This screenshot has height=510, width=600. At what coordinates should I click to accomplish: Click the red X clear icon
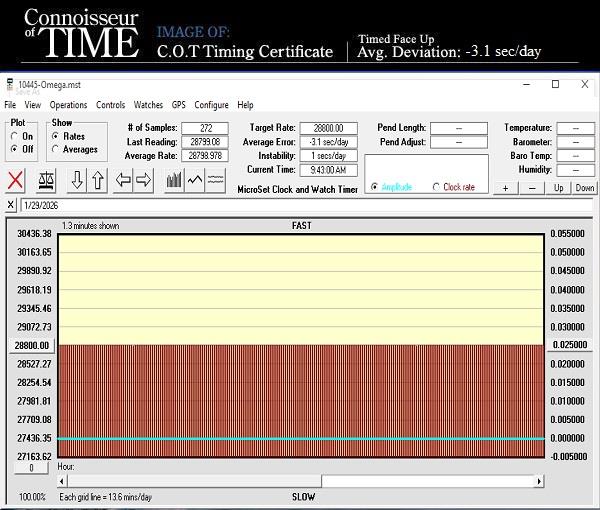pos(16,181)
